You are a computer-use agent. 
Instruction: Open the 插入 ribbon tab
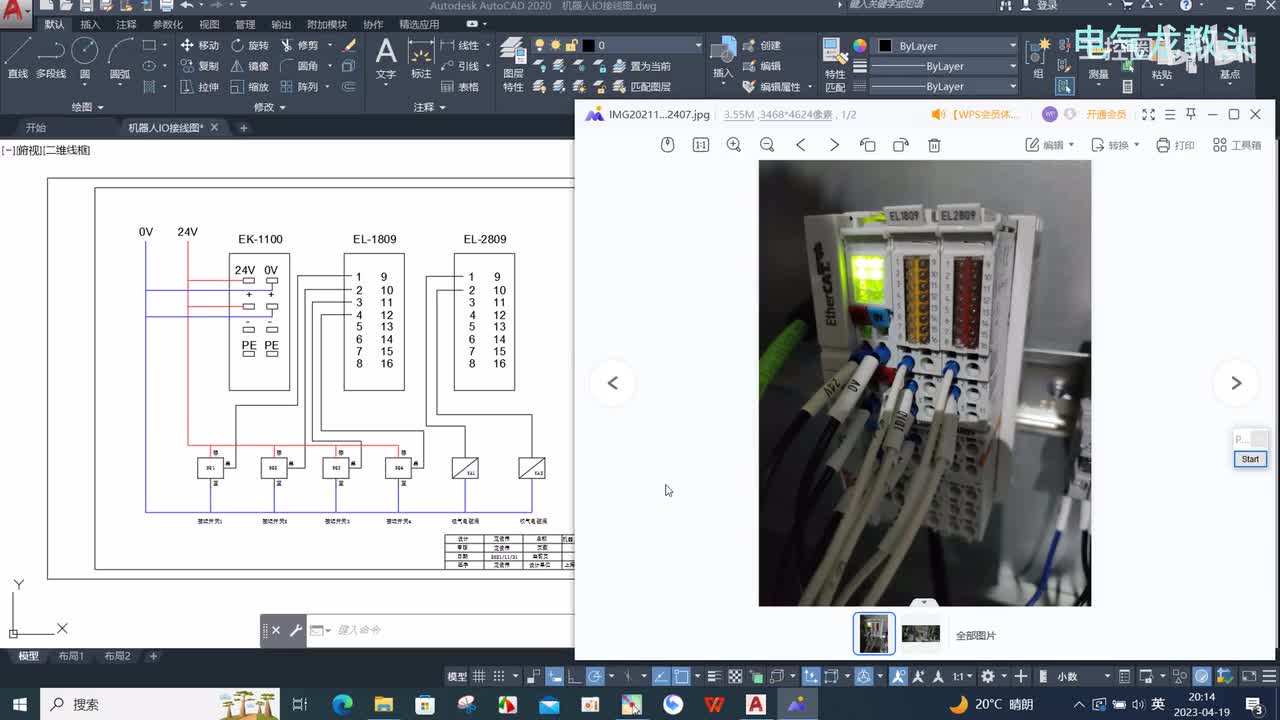tap(90, 24)
